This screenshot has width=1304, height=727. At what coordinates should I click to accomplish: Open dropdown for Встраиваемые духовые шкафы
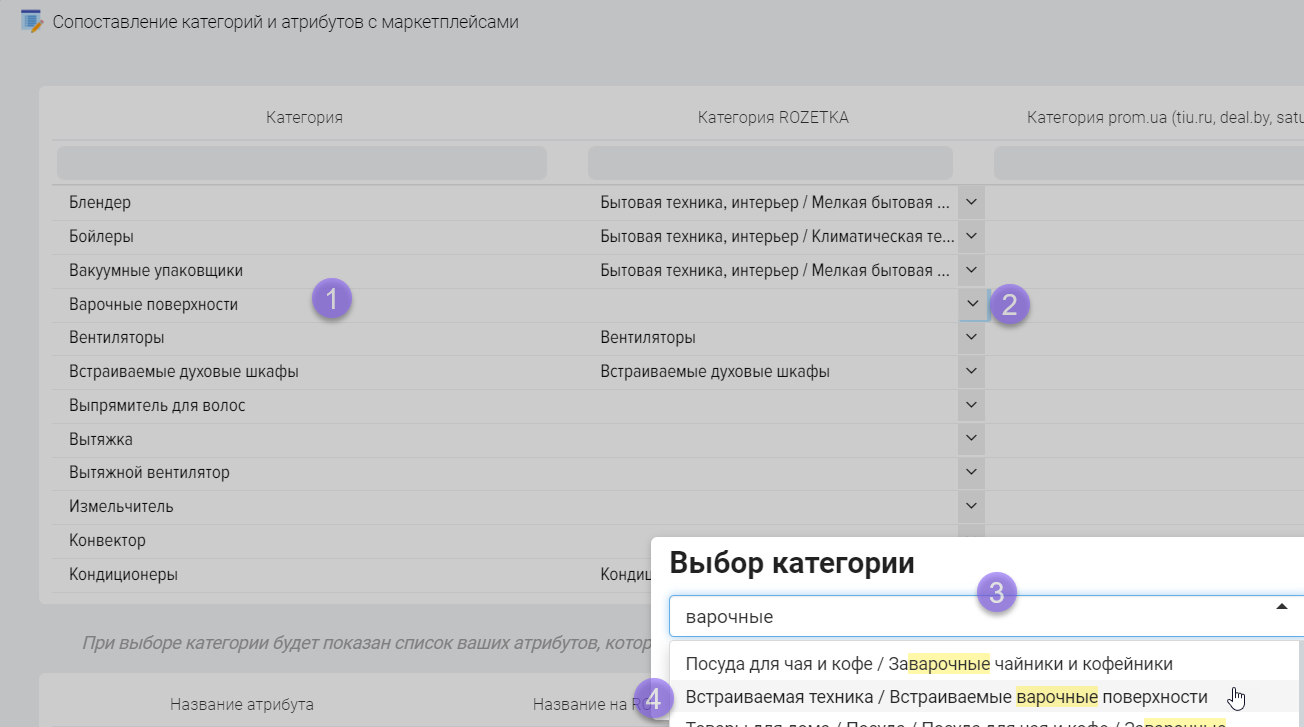[x=971, y=372]
